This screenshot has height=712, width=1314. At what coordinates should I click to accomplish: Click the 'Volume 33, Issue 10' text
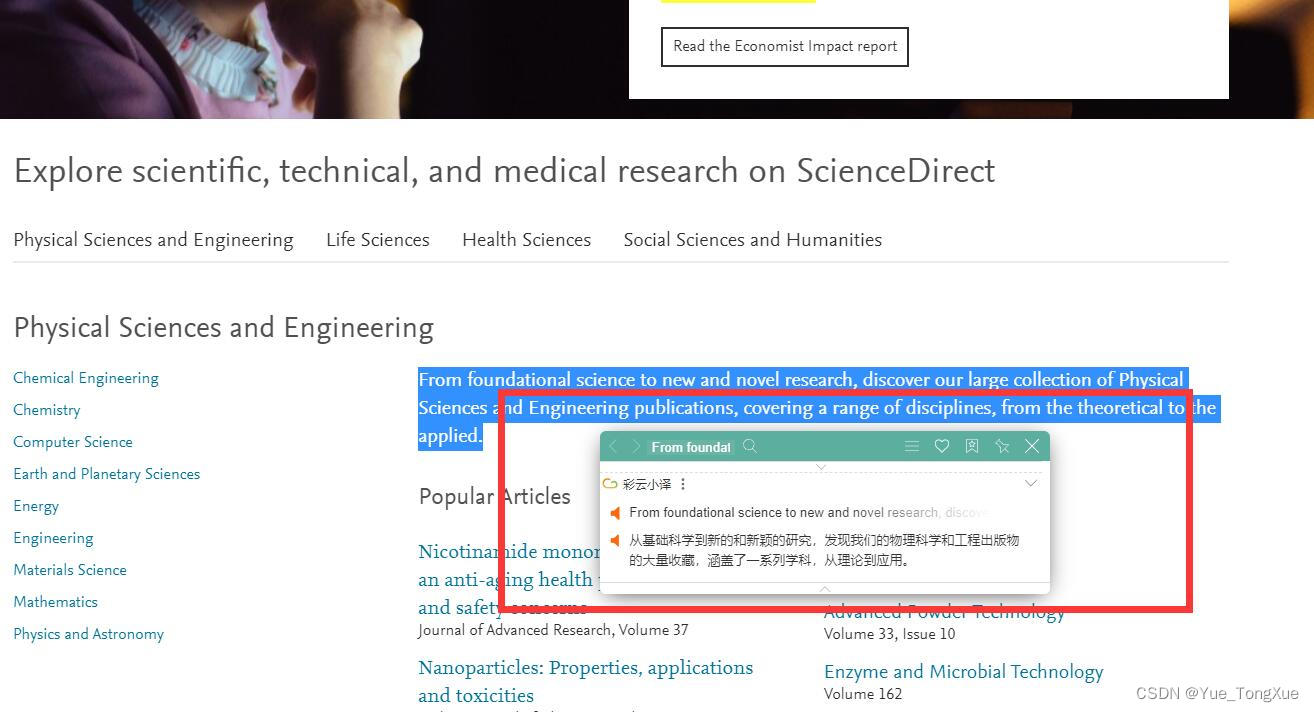[x=890, y=634]
